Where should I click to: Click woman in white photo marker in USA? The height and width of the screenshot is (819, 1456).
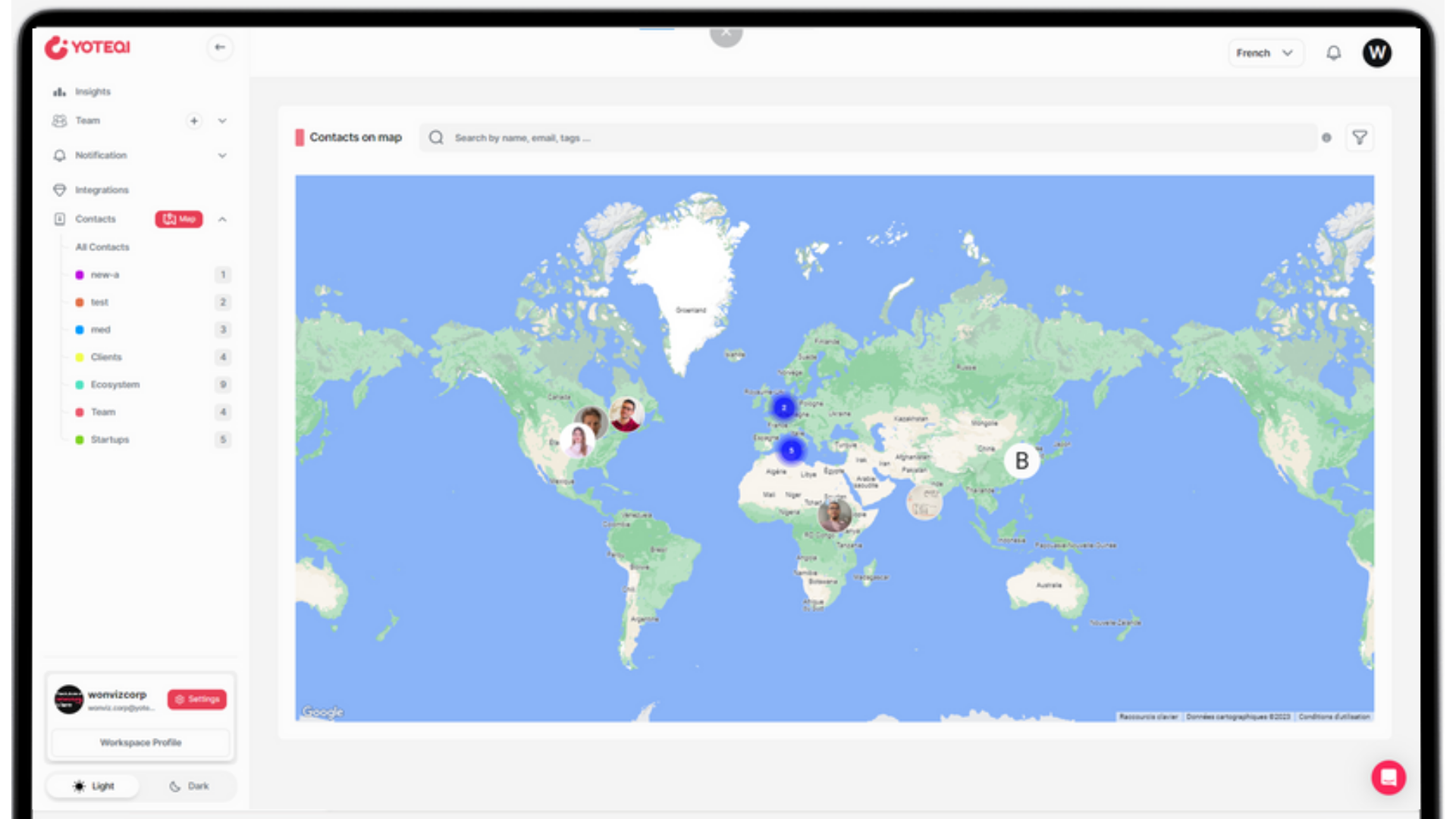[x=578, y=441]
